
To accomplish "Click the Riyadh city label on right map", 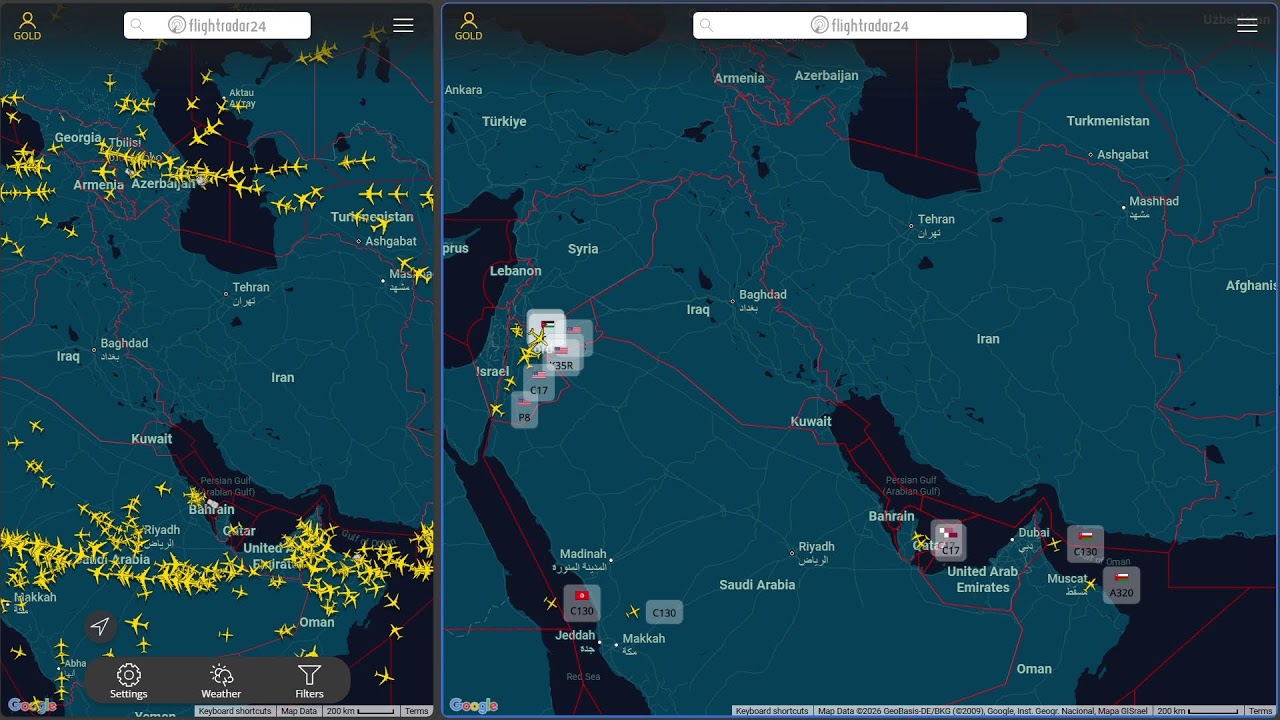I will 816,546.
